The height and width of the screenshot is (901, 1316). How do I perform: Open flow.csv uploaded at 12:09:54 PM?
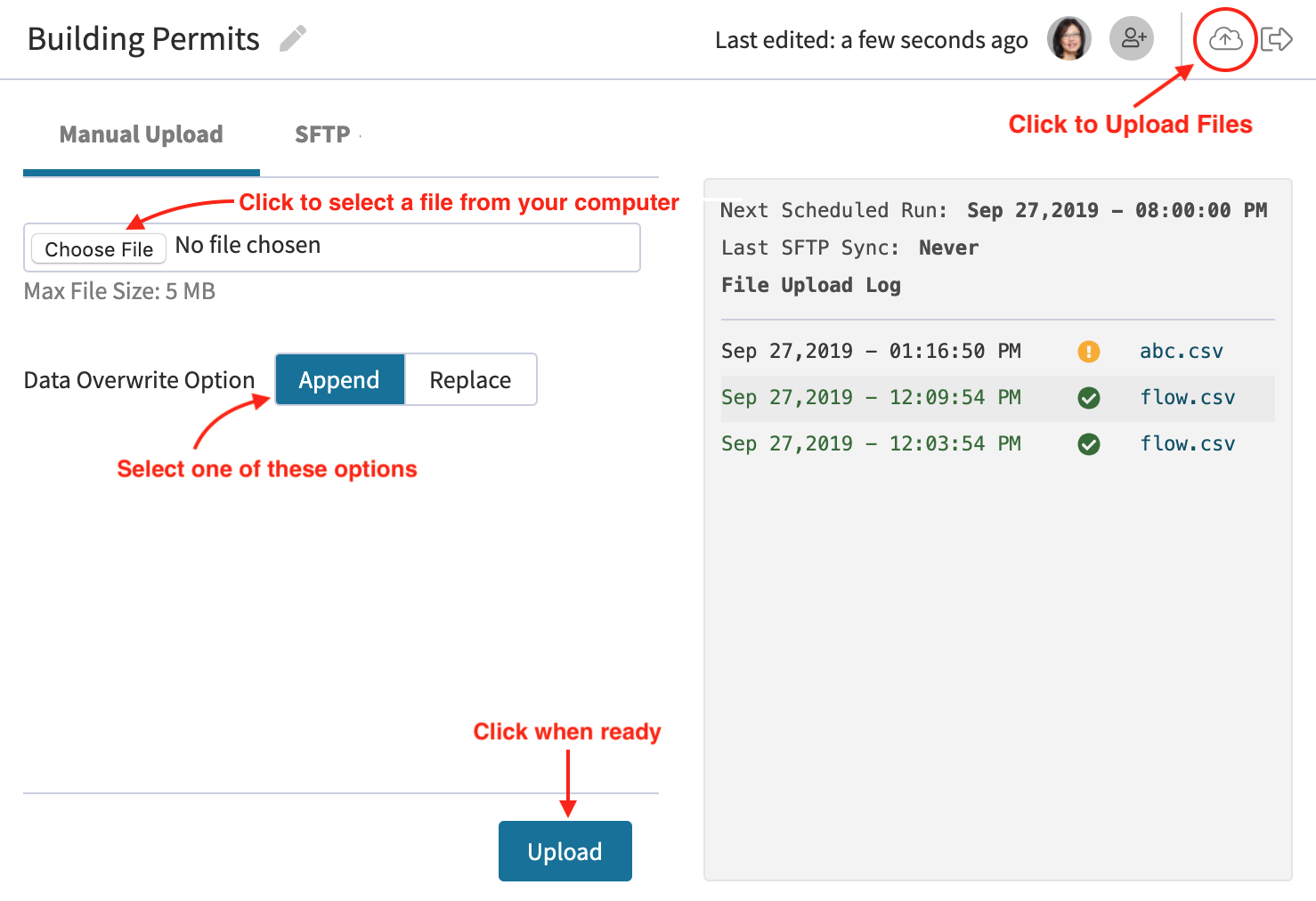(x=1187, y=398)
